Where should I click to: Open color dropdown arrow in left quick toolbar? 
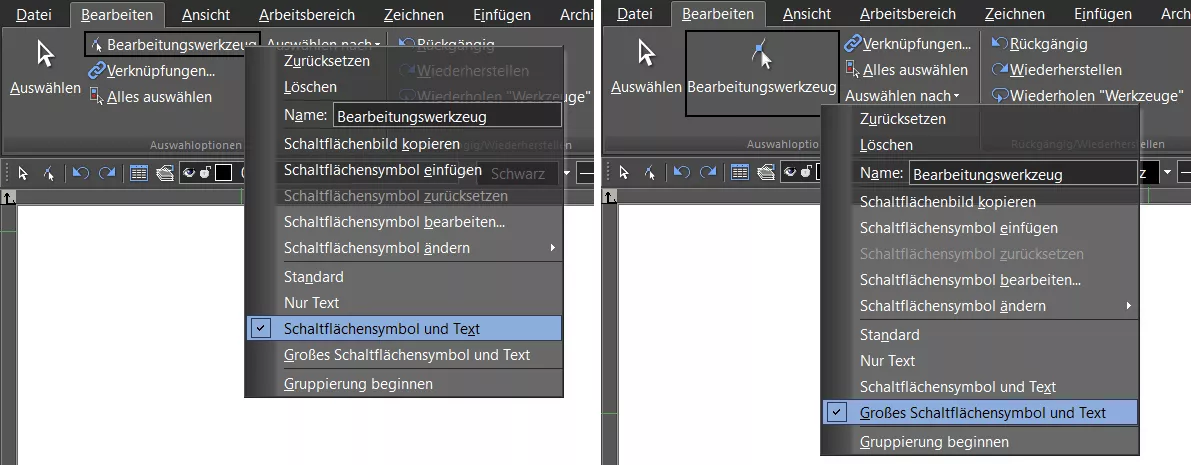pos(567,173)
